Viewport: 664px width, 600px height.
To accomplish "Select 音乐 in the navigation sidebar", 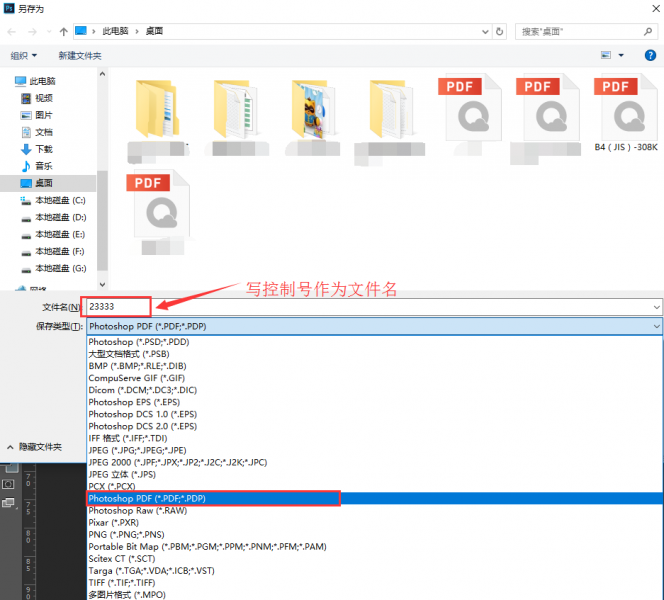I will (43, 165).
